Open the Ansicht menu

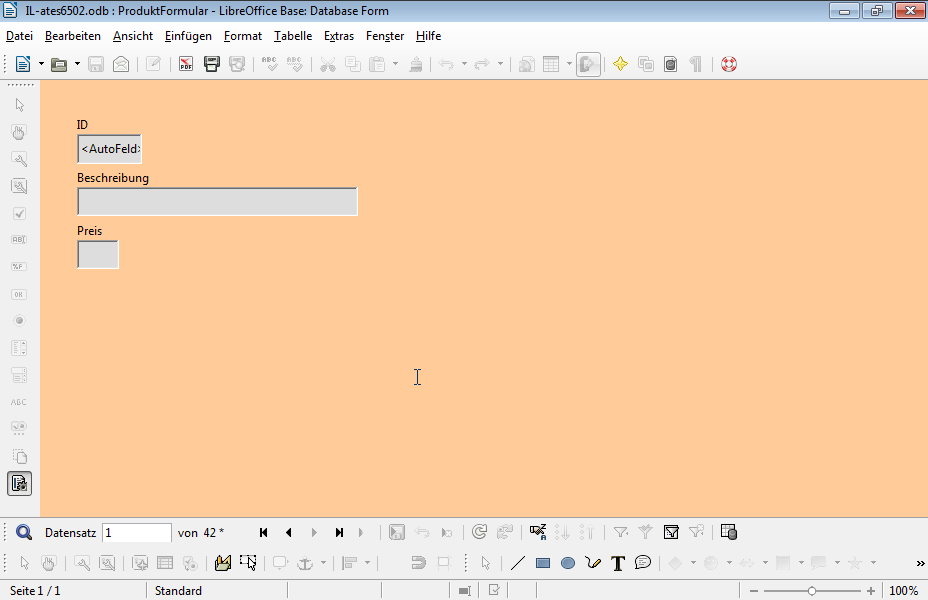tap(133, 36)
